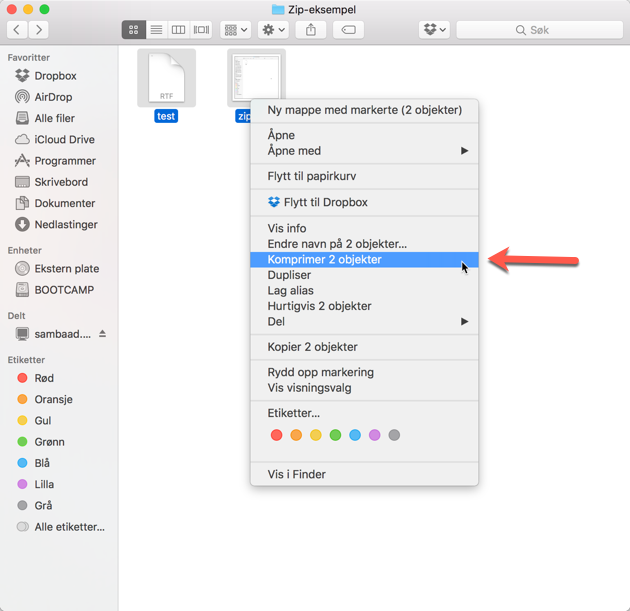
Task: Filter by Grå tag in sidebar
Action: [x=43, y=505]
